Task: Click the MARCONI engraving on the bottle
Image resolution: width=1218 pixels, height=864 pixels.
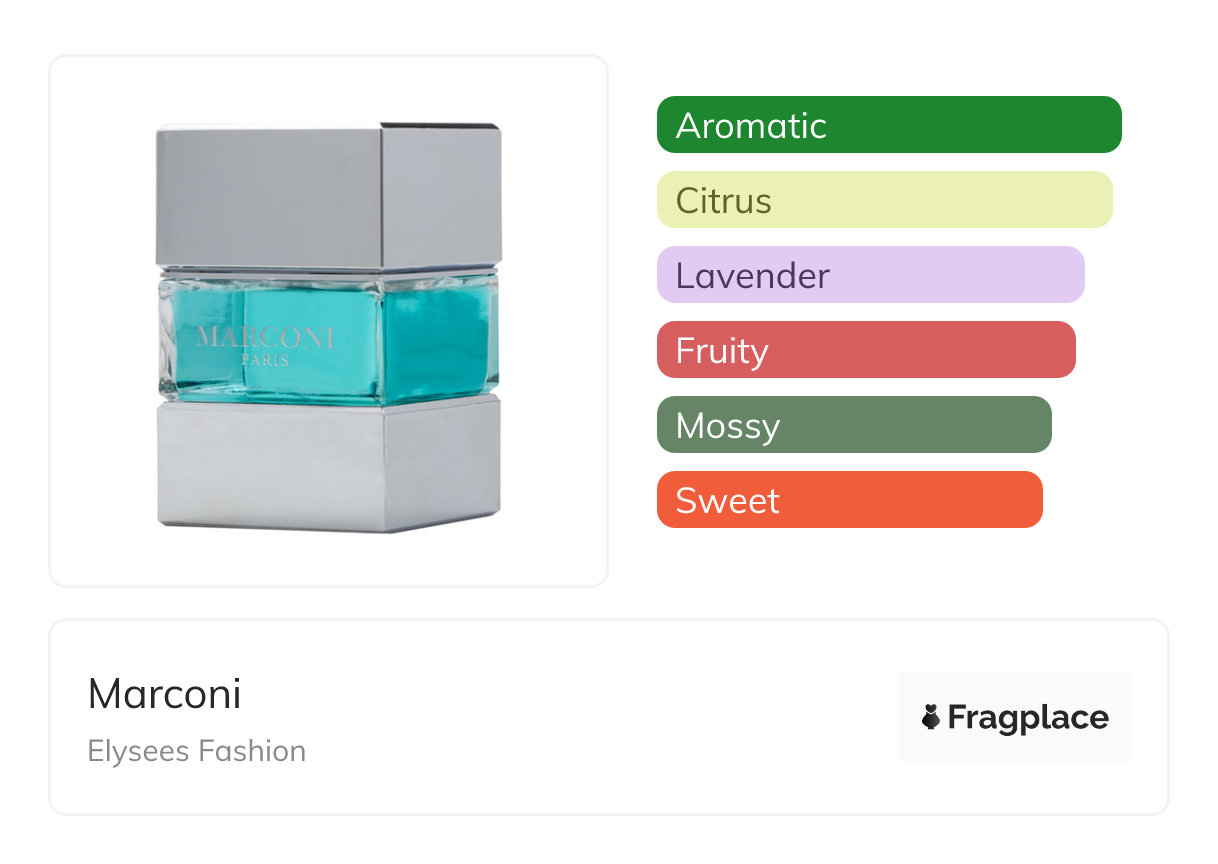Action: [266, 337]
